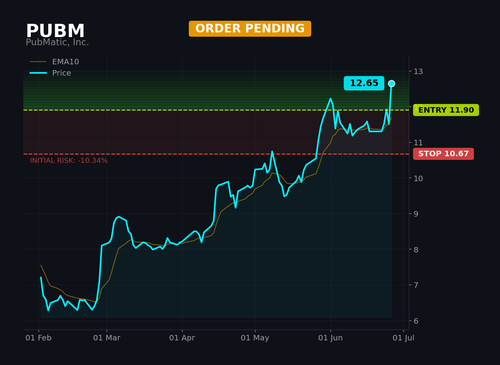Click the 13 price axis tick
Image resolution: width=500 pixels, height=365 pixels.
pos(418,71)
